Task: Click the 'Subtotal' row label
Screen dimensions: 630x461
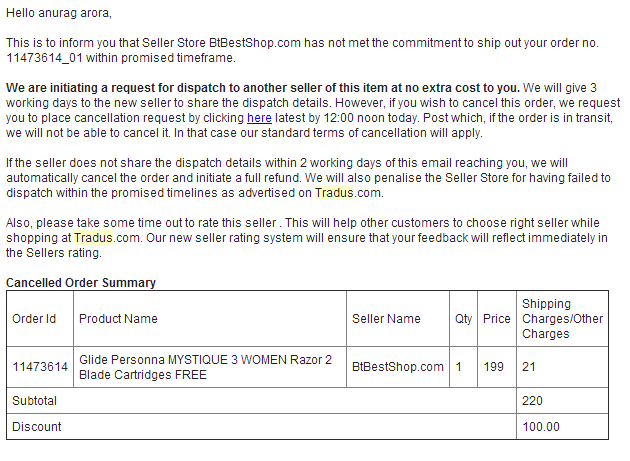Action: click(x=35, y=401)
